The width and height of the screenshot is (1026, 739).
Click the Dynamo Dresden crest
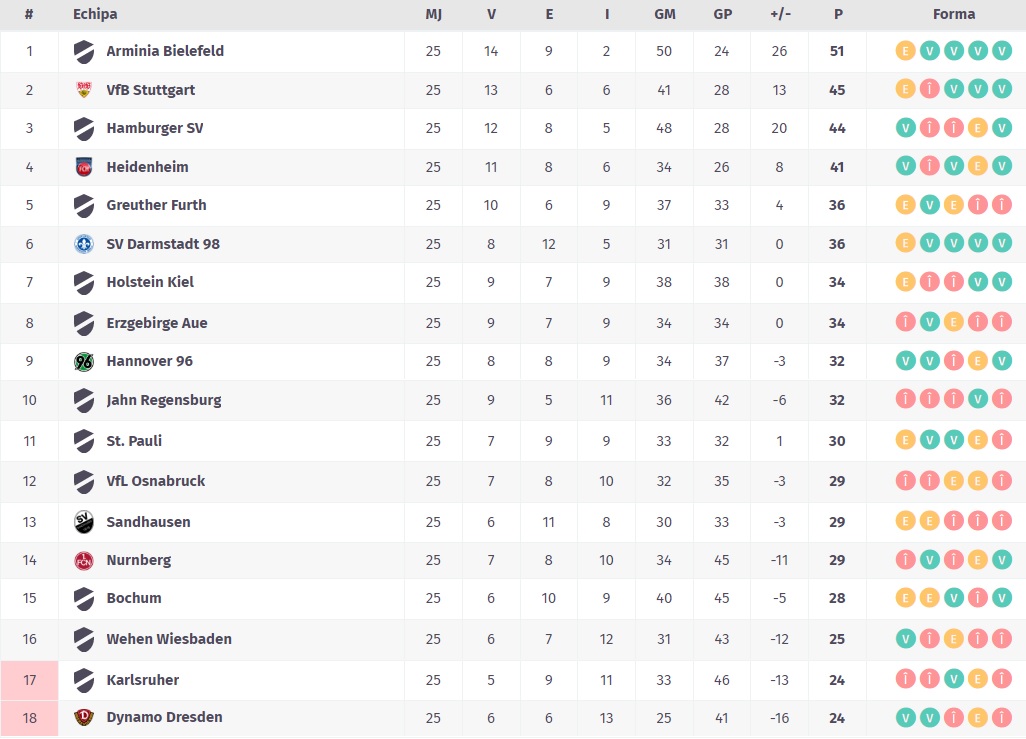[x=84, y=717]
